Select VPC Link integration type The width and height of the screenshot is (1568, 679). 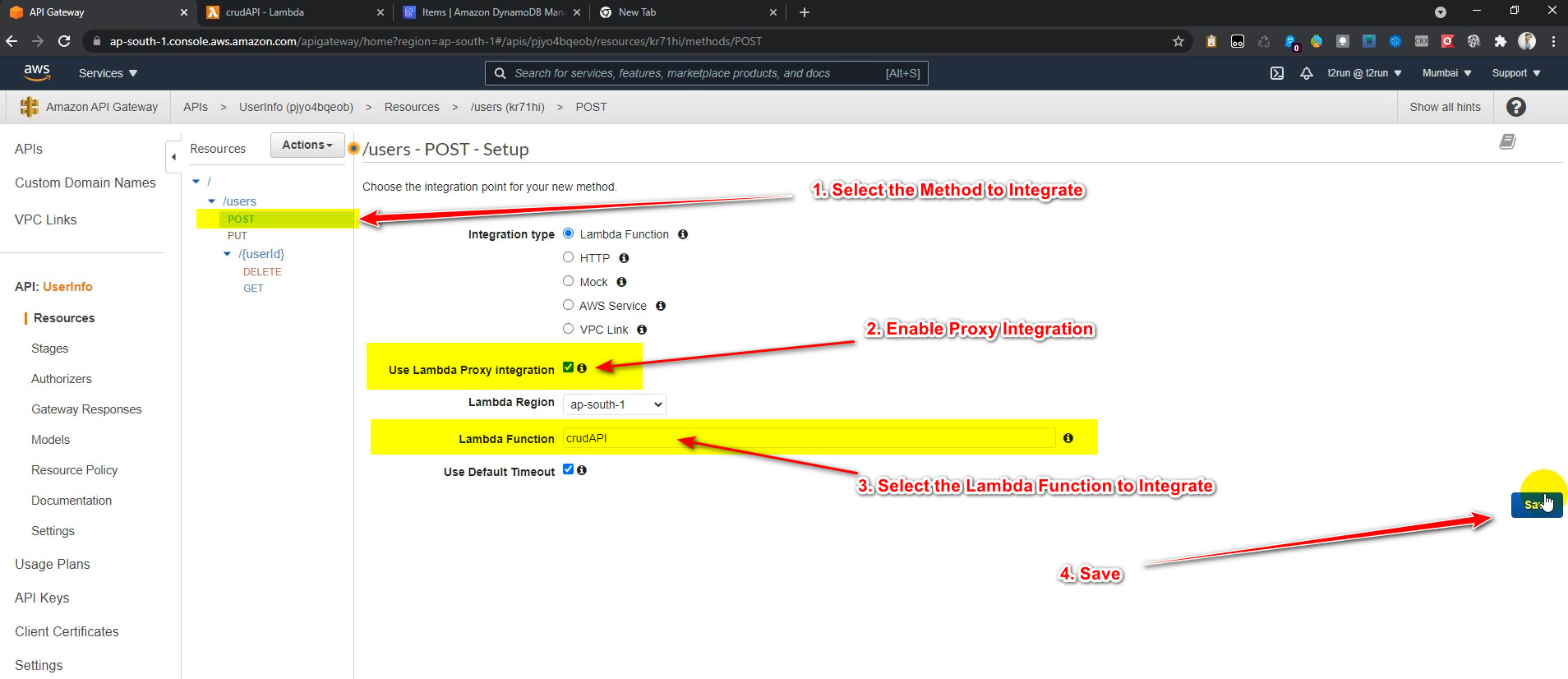click(568, 329)
